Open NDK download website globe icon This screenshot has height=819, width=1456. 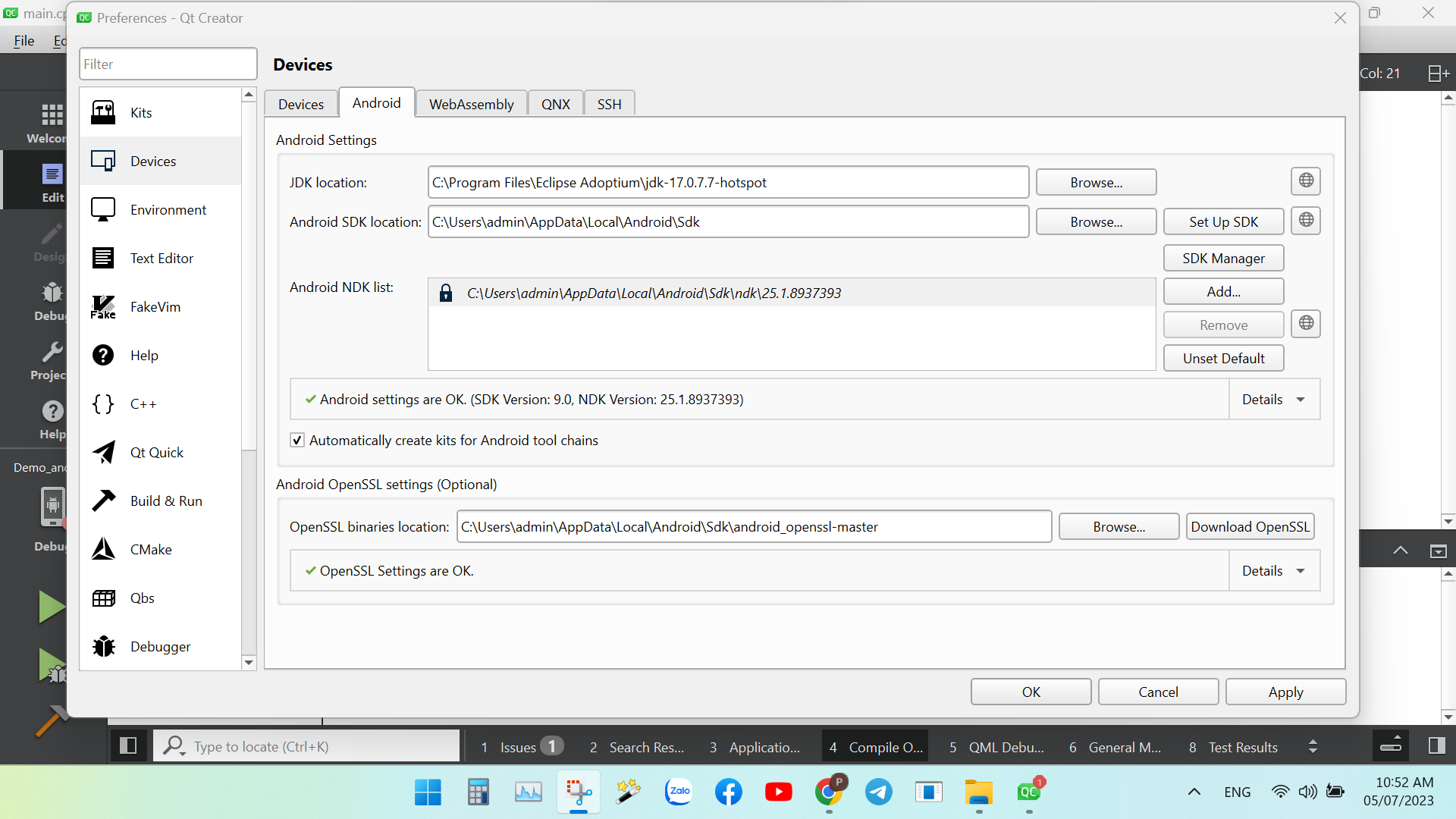(x=1305, y=324)
